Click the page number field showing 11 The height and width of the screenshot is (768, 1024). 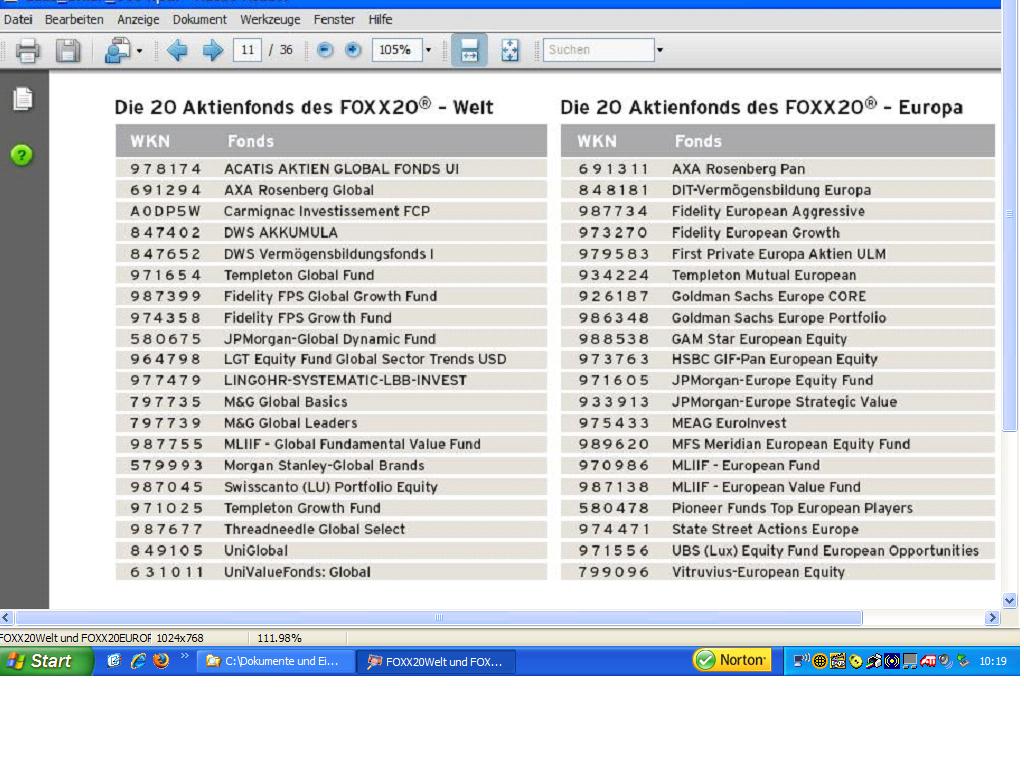pos(248,50)
